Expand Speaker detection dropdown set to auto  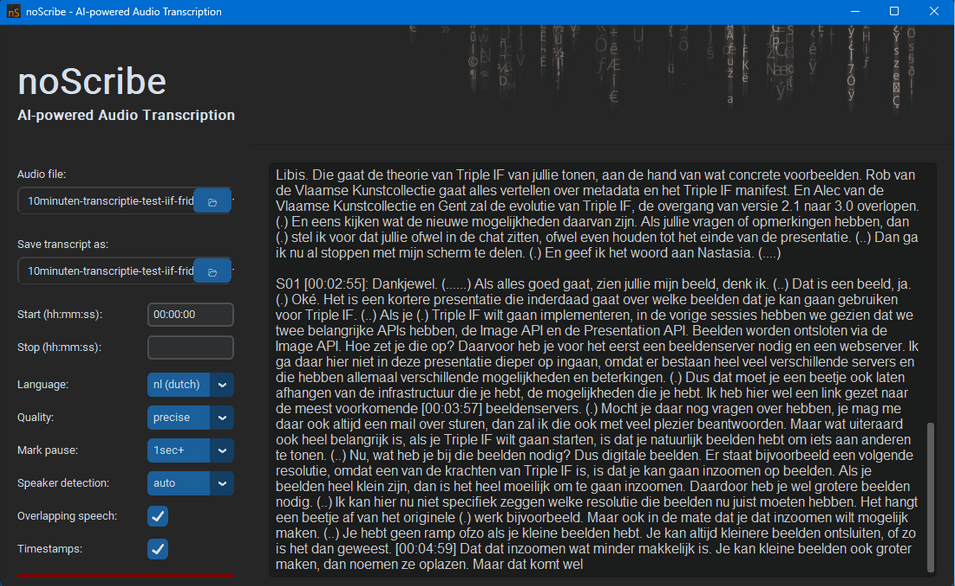[222, 483]
